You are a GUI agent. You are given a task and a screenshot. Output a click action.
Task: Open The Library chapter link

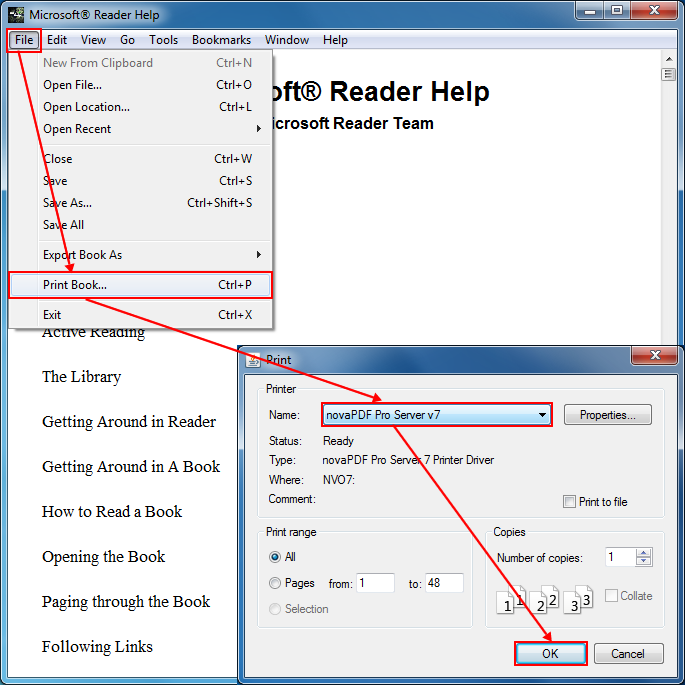[81, 377]
